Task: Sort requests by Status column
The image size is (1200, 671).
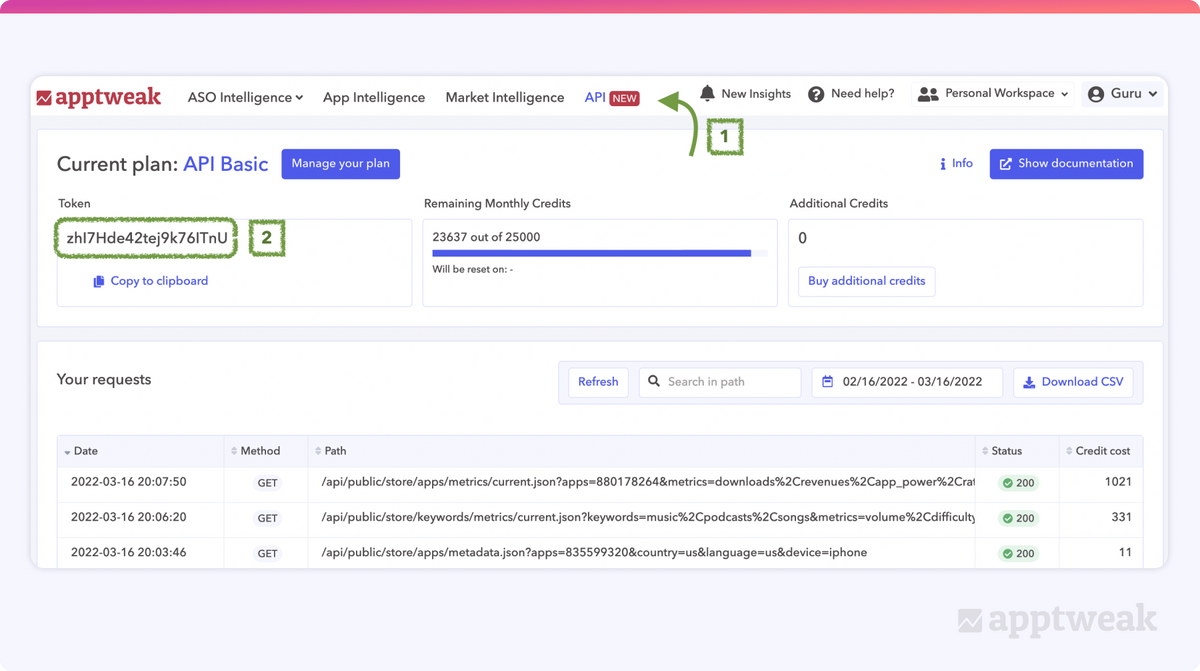Action: click(x=1017, y=451)
